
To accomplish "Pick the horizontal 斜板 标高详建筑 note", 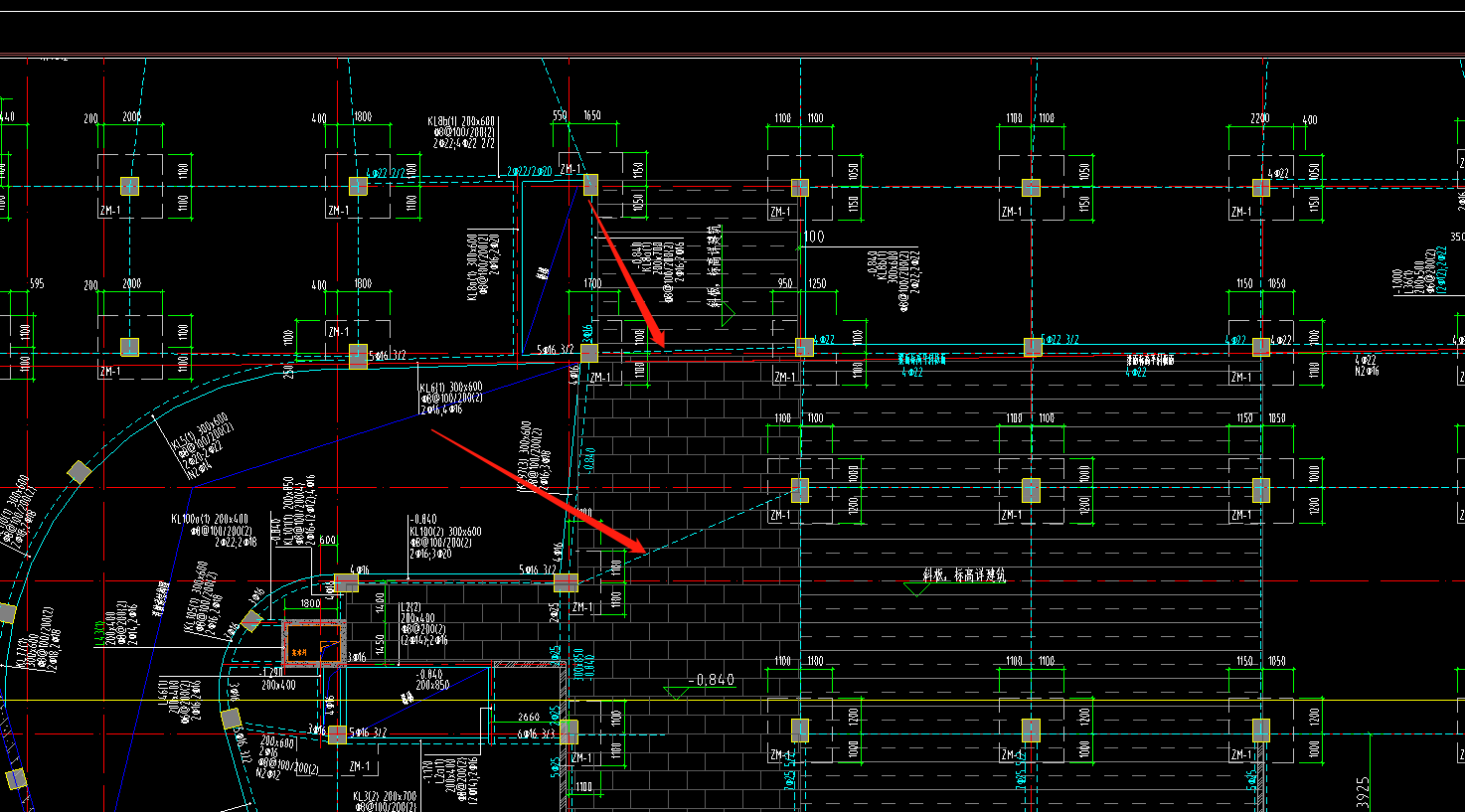I will pyautogui.click(x=964, y=575).
